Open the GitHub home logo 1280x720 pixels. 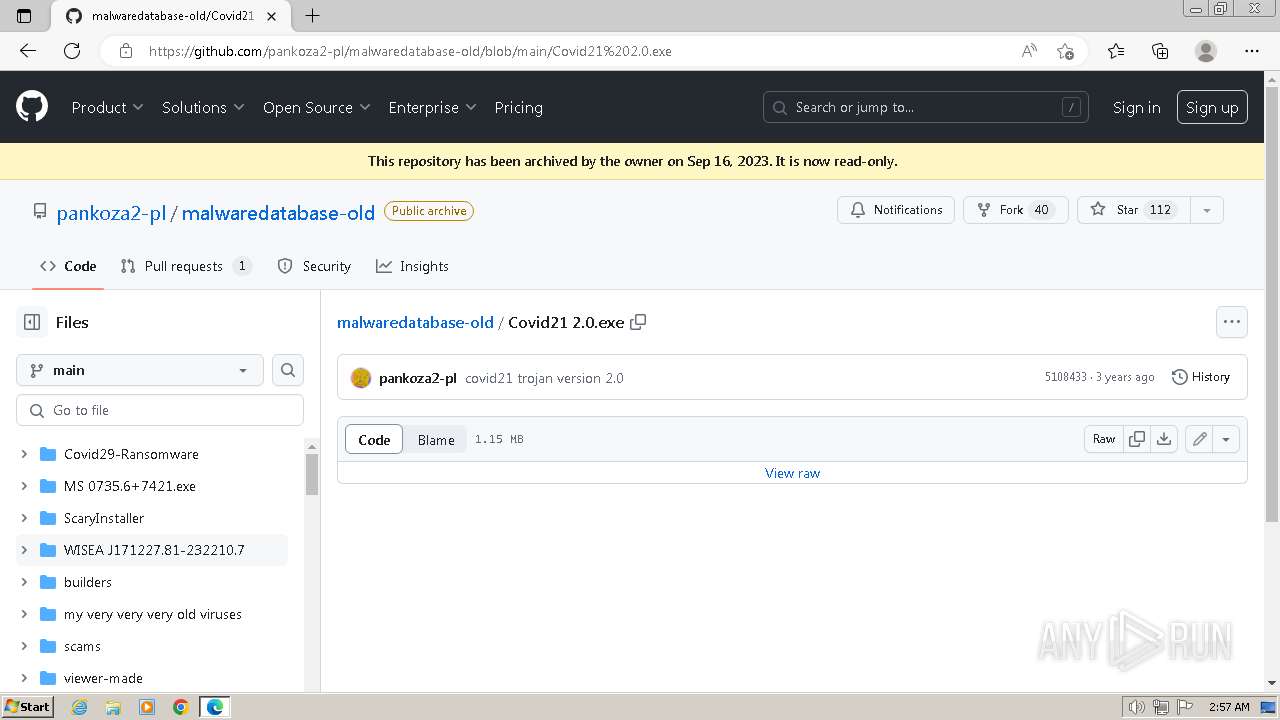(32, 107)
